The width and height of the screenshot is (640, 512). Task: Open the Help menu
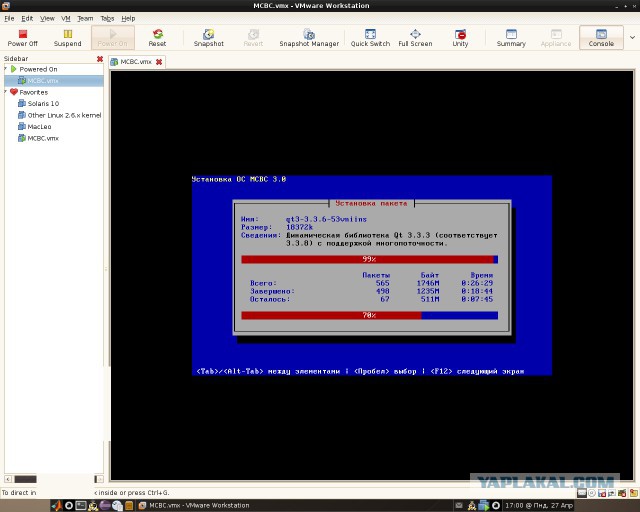(x=128, y=18)
